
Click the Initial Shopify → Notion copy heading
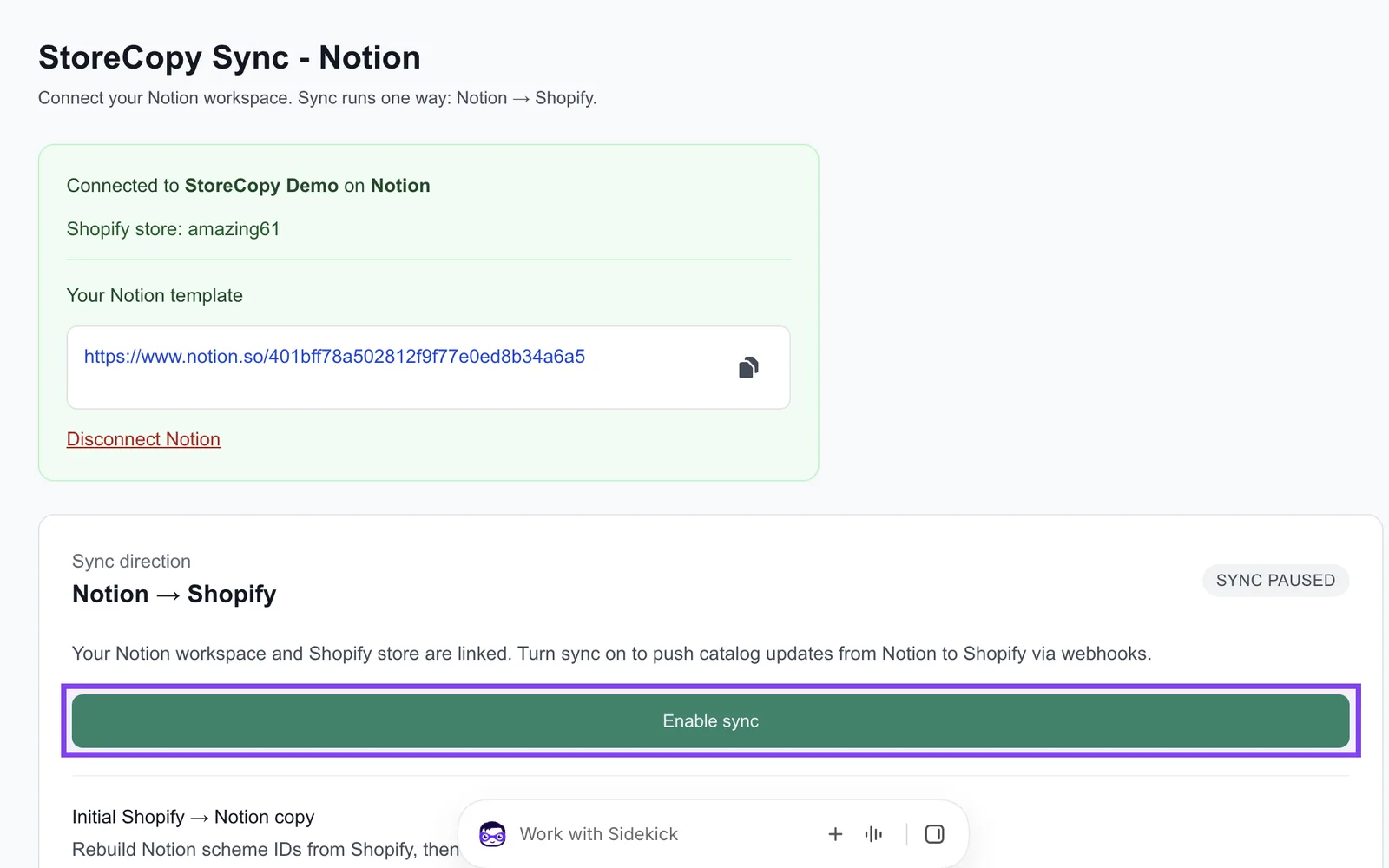click(x=193, y=817)
